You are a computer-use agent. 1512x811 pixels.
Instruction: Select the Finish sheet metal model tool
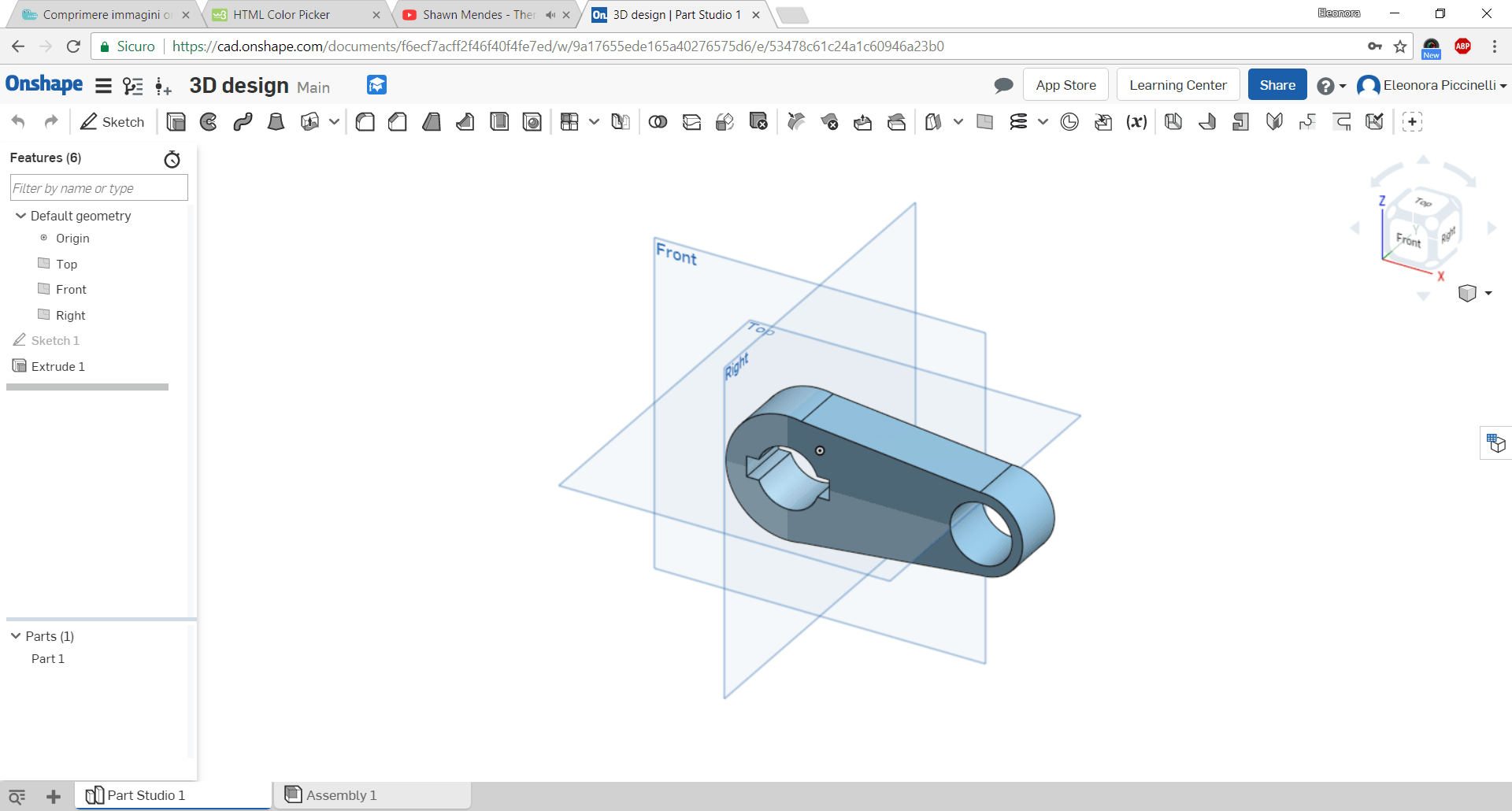(x=1375, y=122)
